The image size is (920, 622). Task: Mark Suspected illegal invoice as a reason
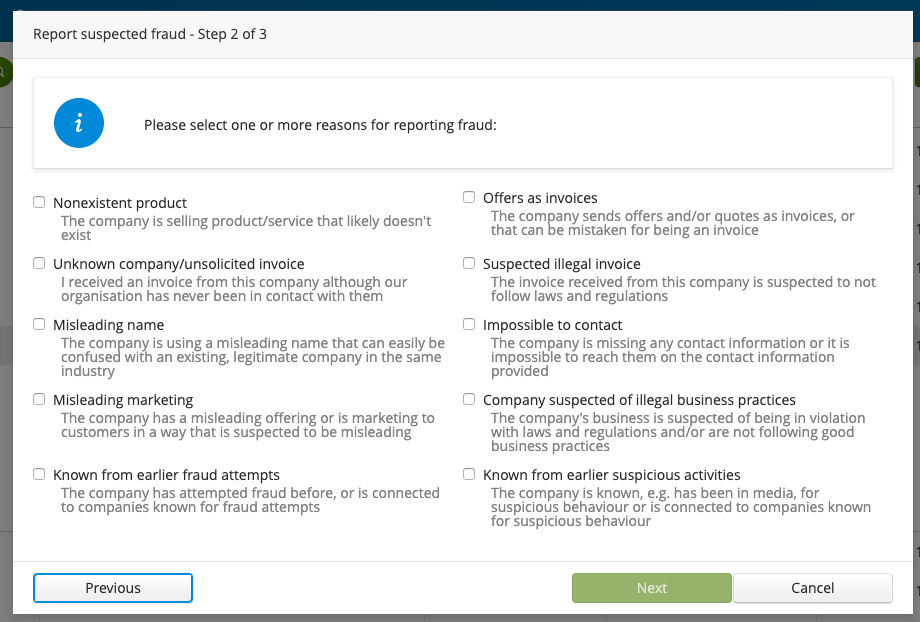pos(469,263)
